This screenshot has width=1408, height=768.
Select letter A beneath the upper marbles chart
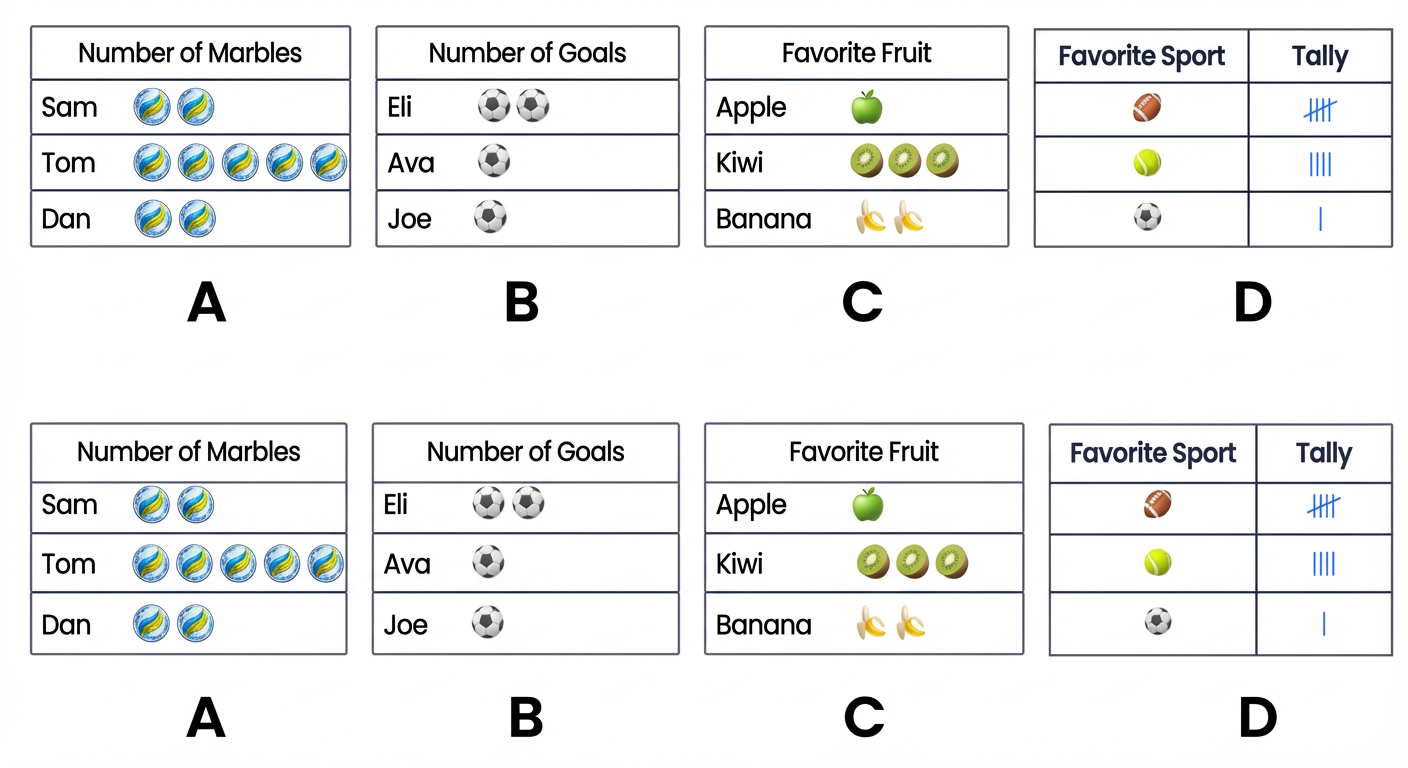coord(206,302)
